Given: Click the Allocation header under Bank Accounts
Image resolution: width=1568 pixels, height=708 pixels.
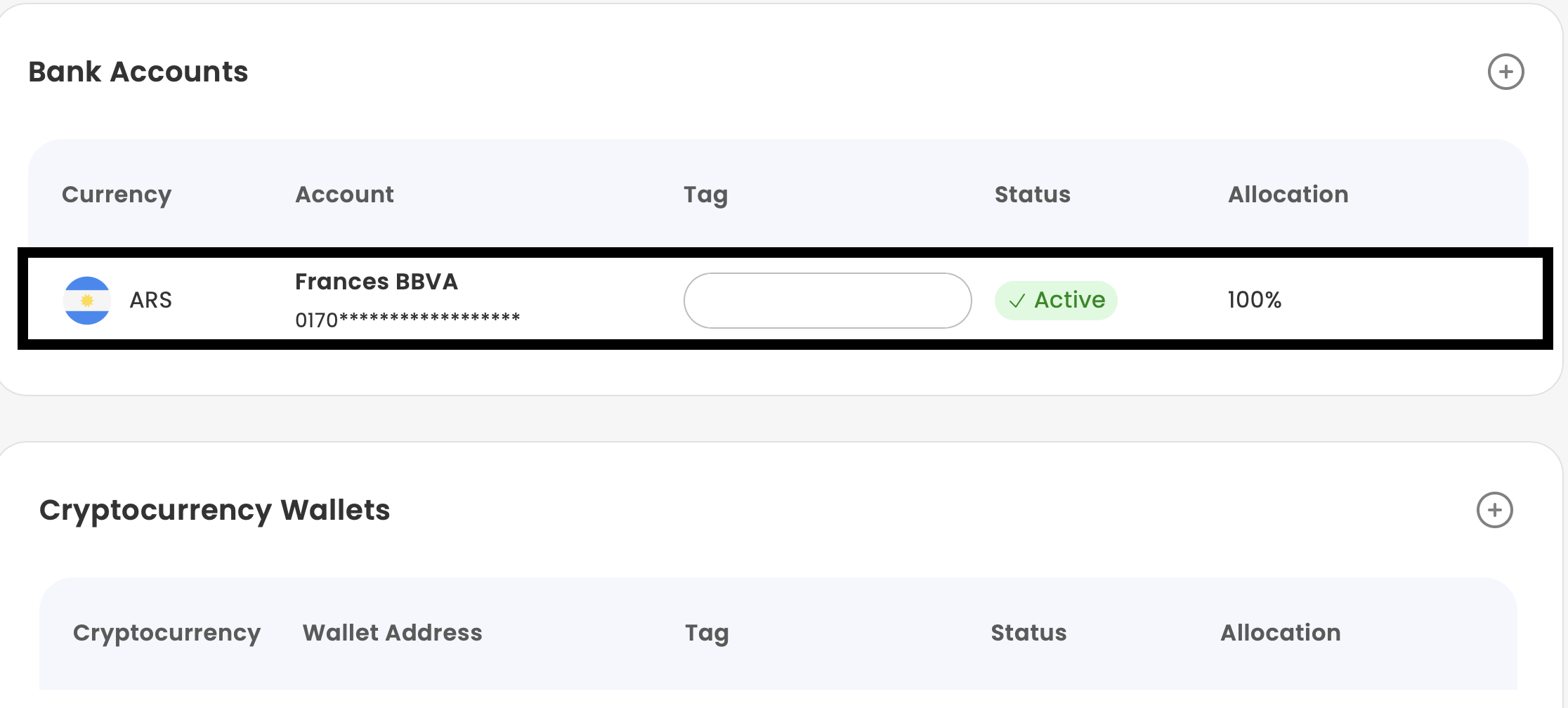Looking at the screenshot, I should [x=1288, y=195].
